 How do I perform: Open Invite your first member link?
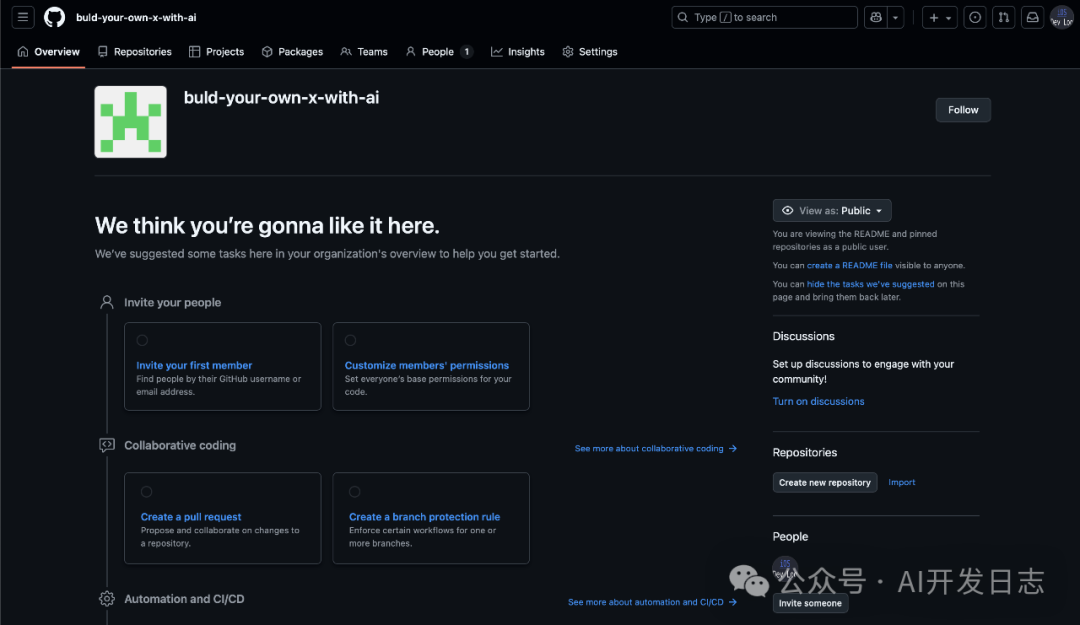pyautogui.click(x=194, y=365)
